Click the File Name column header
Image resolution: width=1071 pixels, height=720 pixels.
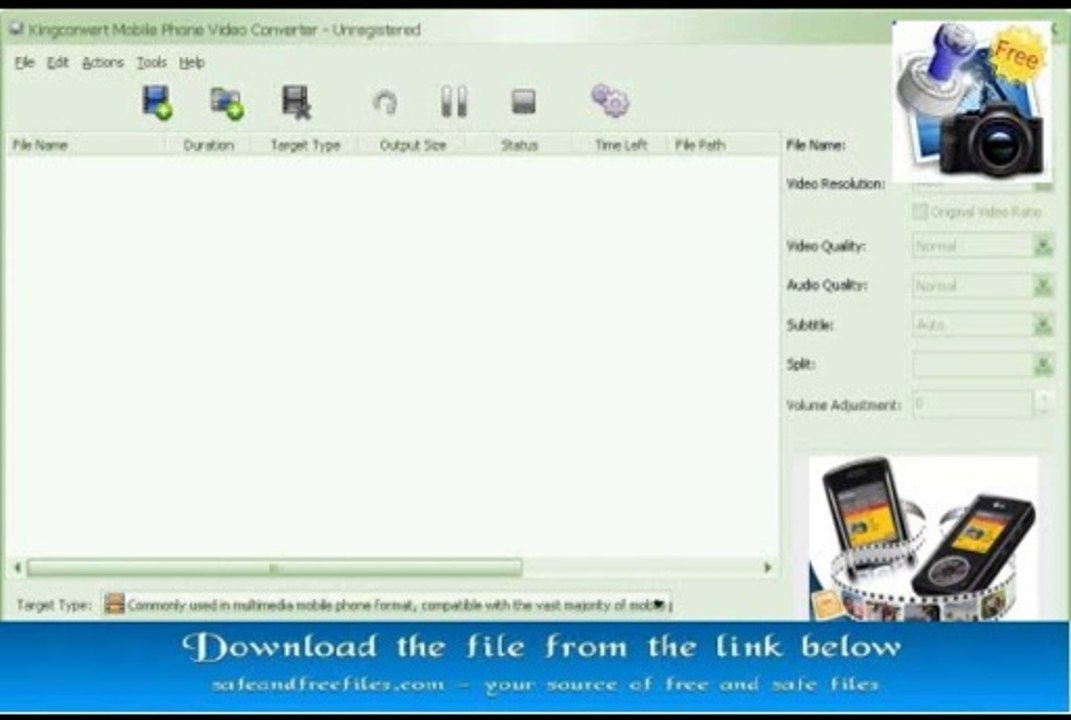(x=86, y=145)
